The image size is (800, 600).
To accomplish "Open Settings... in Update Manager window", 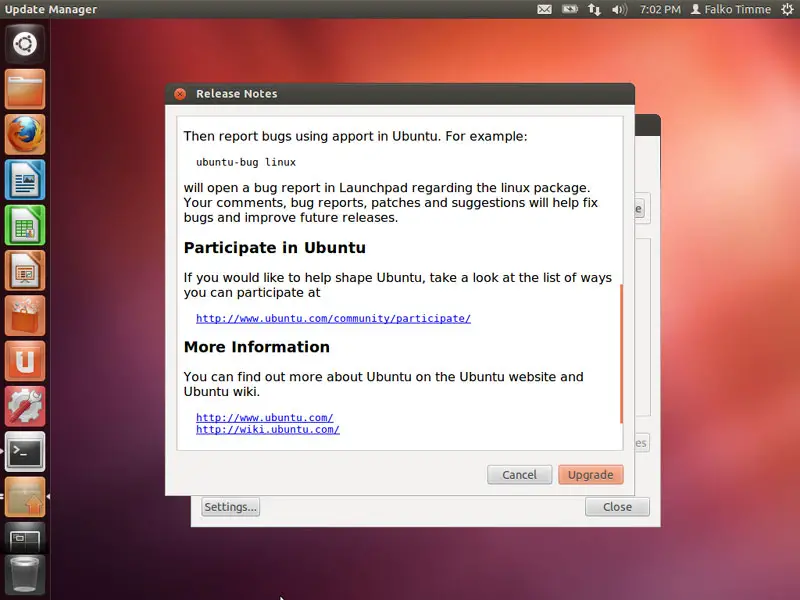I will pyautogui.click(x=230, y=507).
